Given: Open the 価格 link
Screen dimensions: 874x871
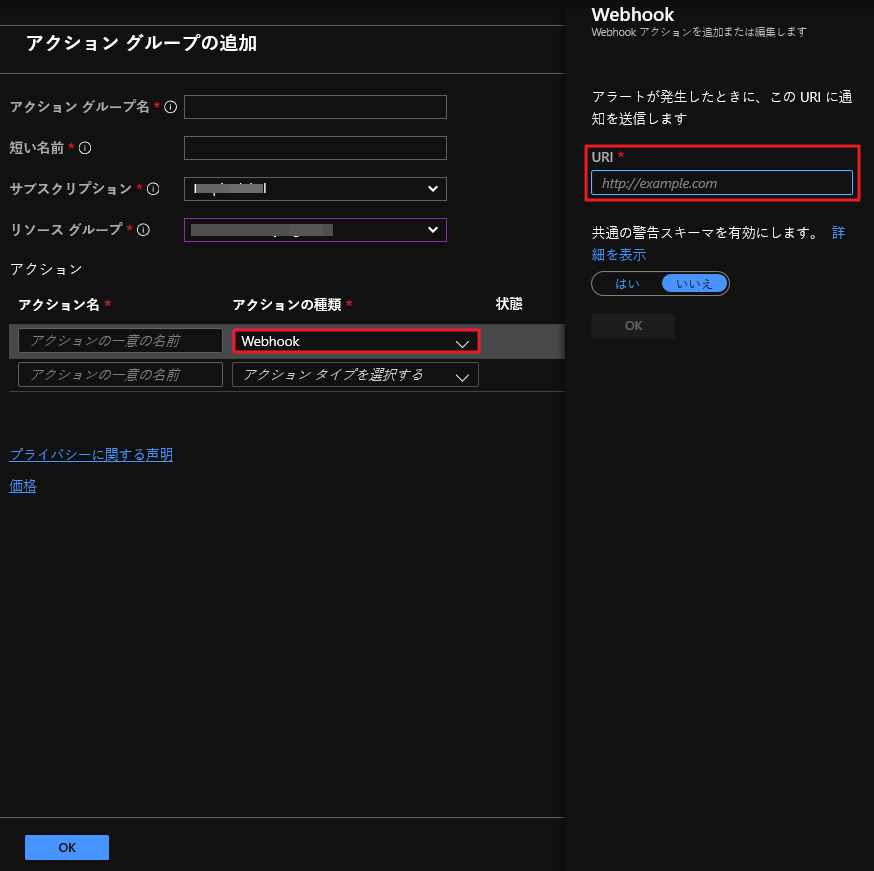Looking at the screenshot, I should coord(23,486).
